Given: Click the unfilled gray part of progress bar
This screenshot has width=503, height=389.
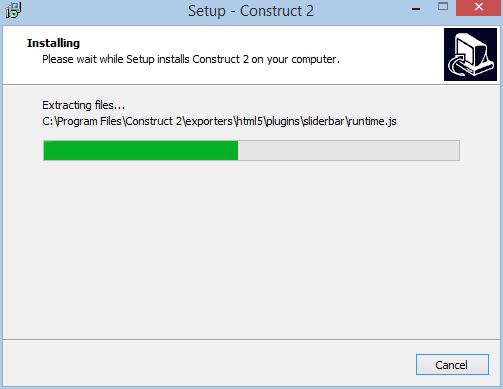Looking at the screenshot, I should [x=349, y=150].
